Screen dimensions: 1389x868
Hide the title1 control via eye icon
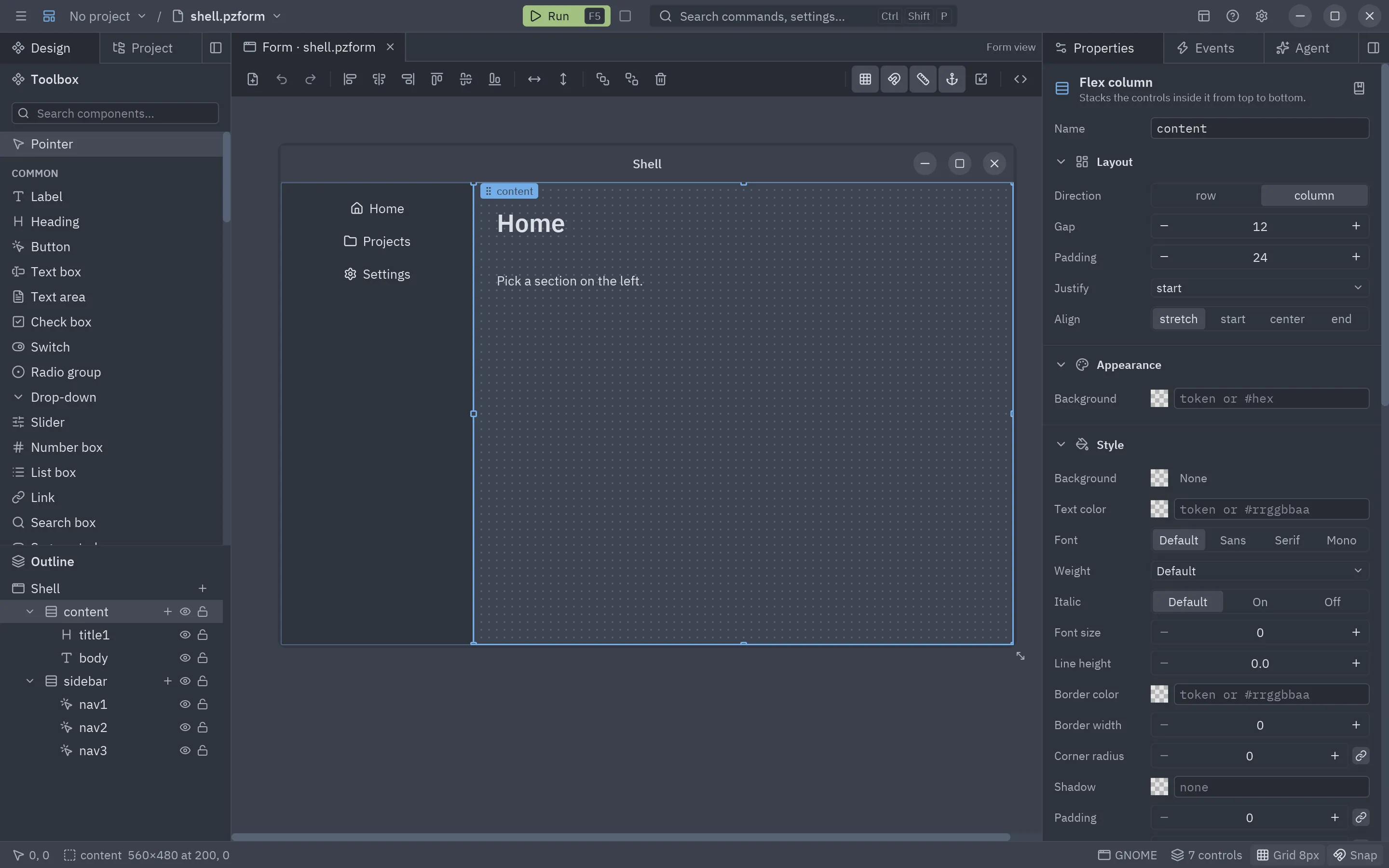tap(185, 635)
